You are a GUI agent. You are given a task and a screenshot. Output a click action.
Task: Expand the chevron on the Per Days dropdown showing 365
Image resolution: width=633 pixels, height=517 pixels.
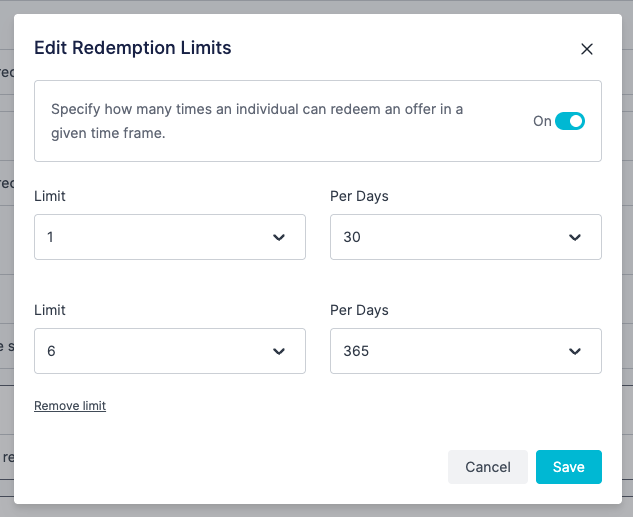click(575, 351)
